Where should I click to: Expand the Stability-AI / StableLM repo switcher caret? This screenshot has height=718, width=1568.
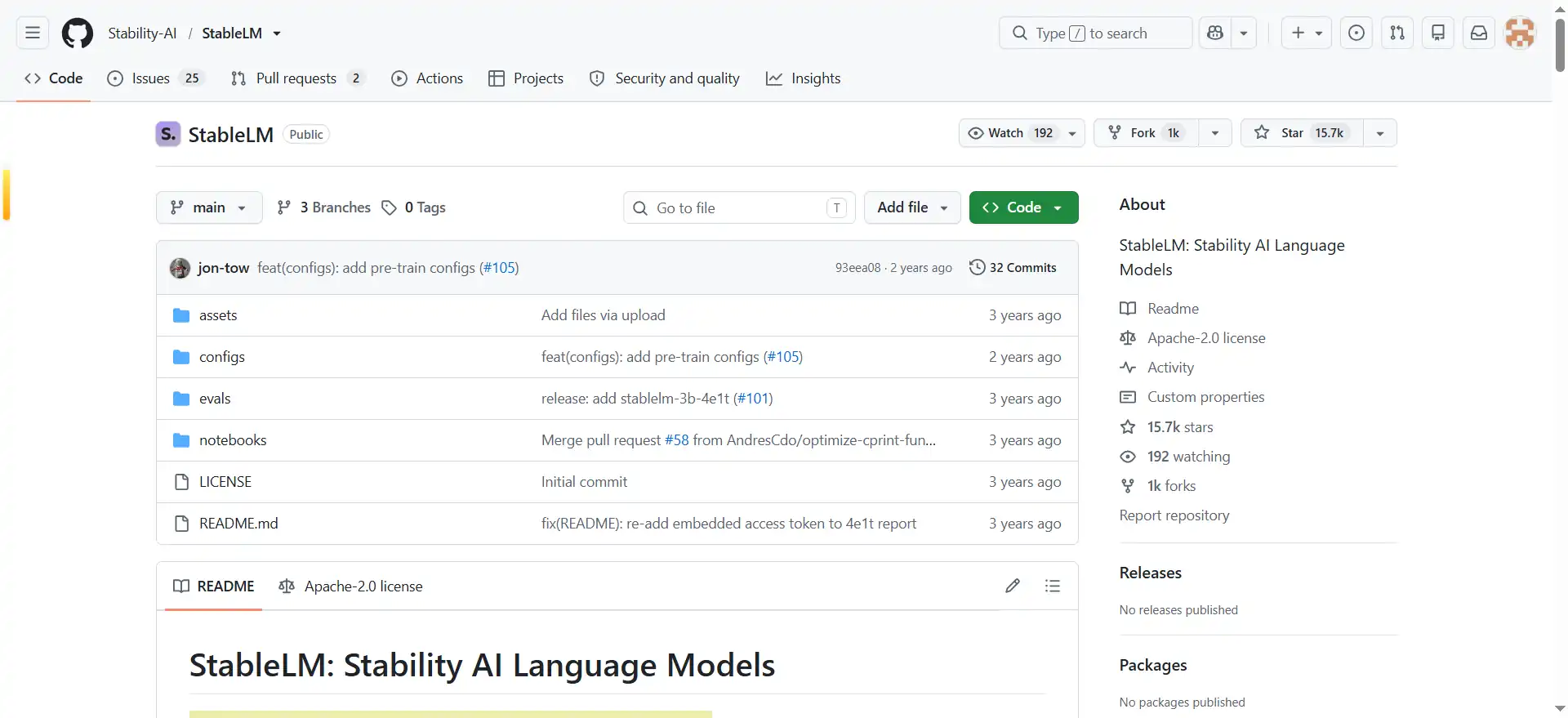277,33
